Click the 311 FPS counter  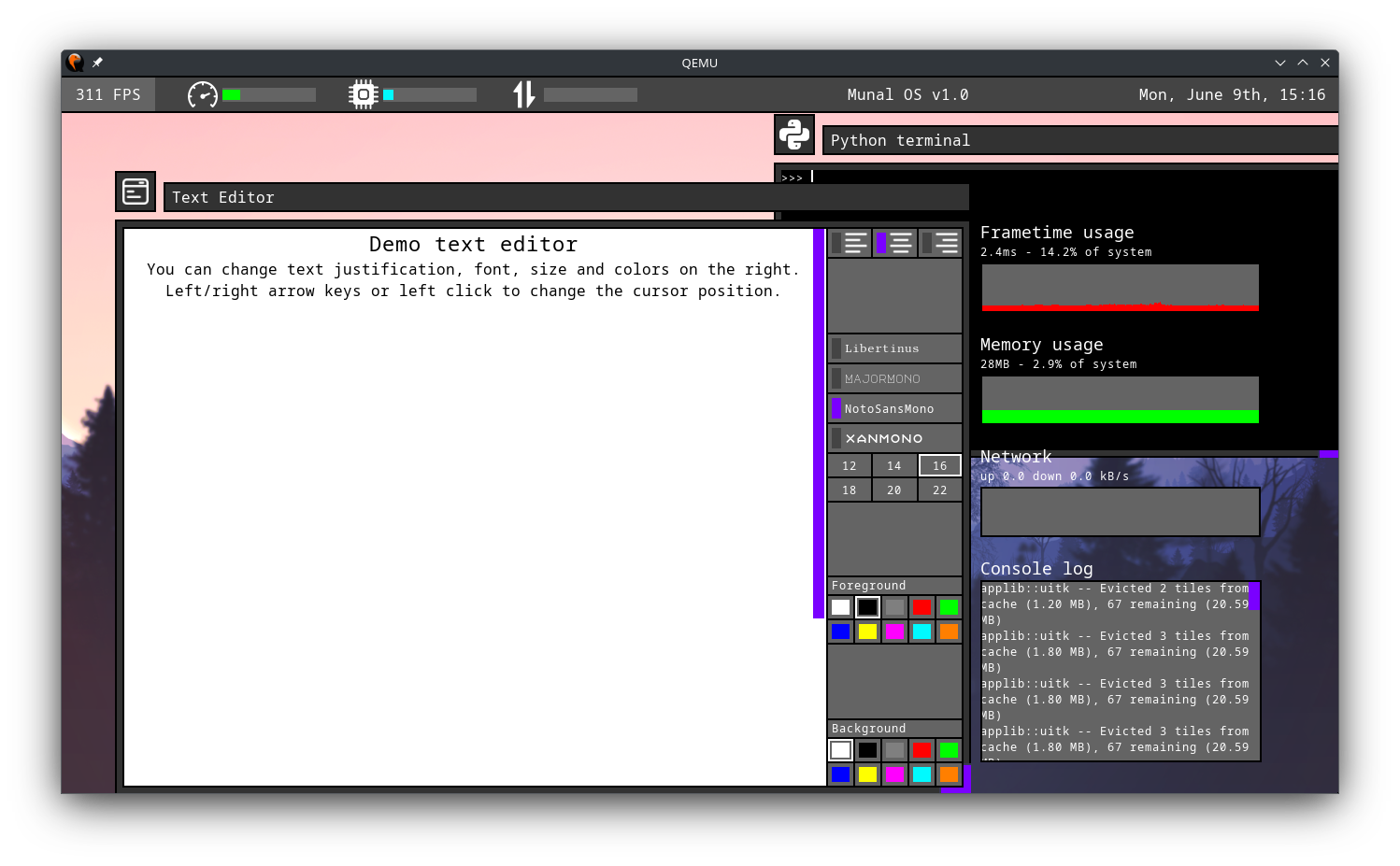(108, 94)
